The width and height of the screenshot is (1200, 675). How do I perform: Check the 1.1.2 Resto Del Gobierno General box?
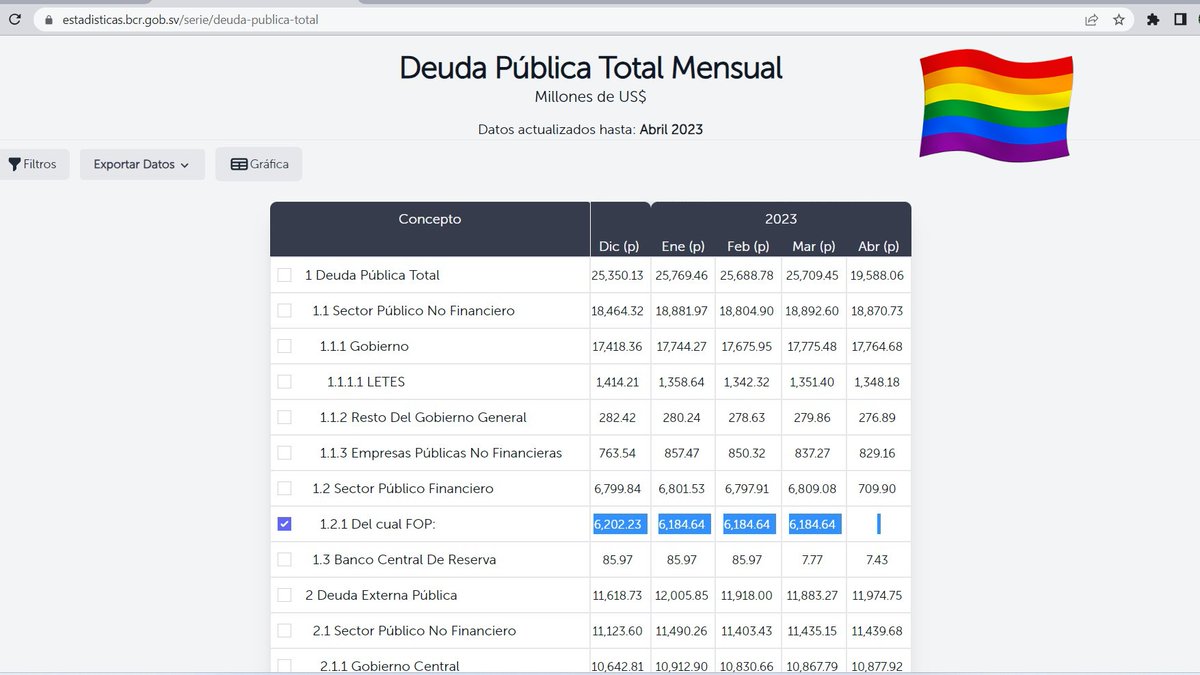click(285, 417)
